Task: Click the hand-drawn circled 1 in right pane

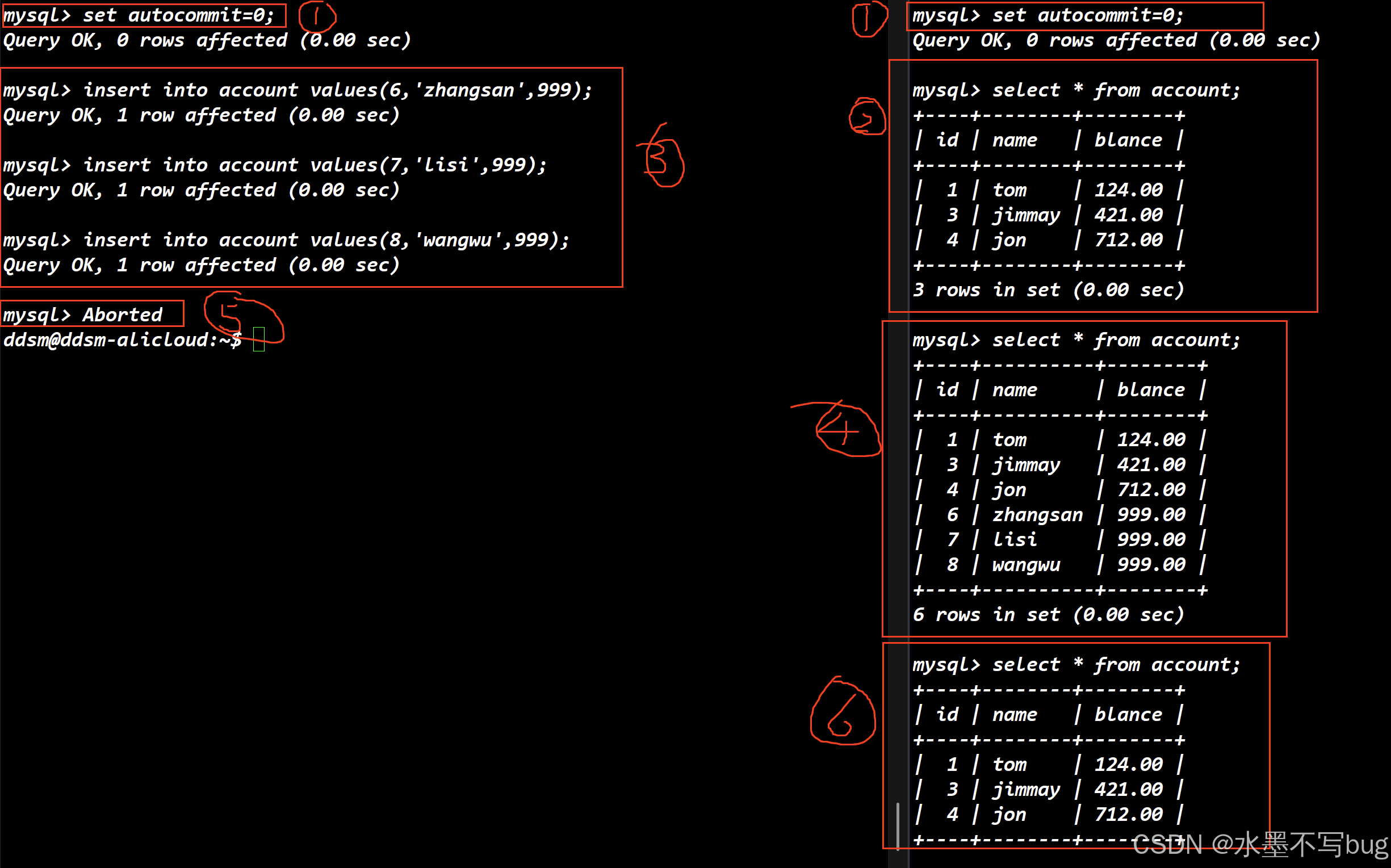Action: 868,18
